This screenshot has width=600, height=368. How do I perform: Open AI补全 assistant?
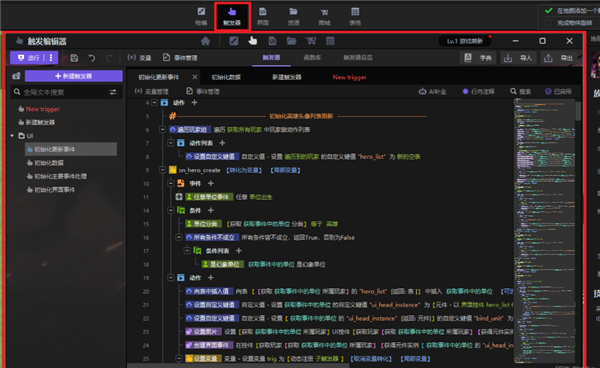(x=432, y=91)
